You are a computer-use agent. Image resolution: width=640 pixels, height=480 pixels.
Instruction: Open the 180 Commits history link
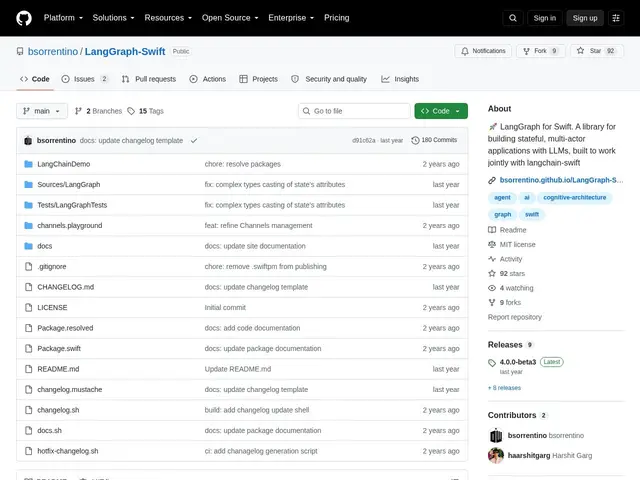pyautogui.click(x=434, y=140)
